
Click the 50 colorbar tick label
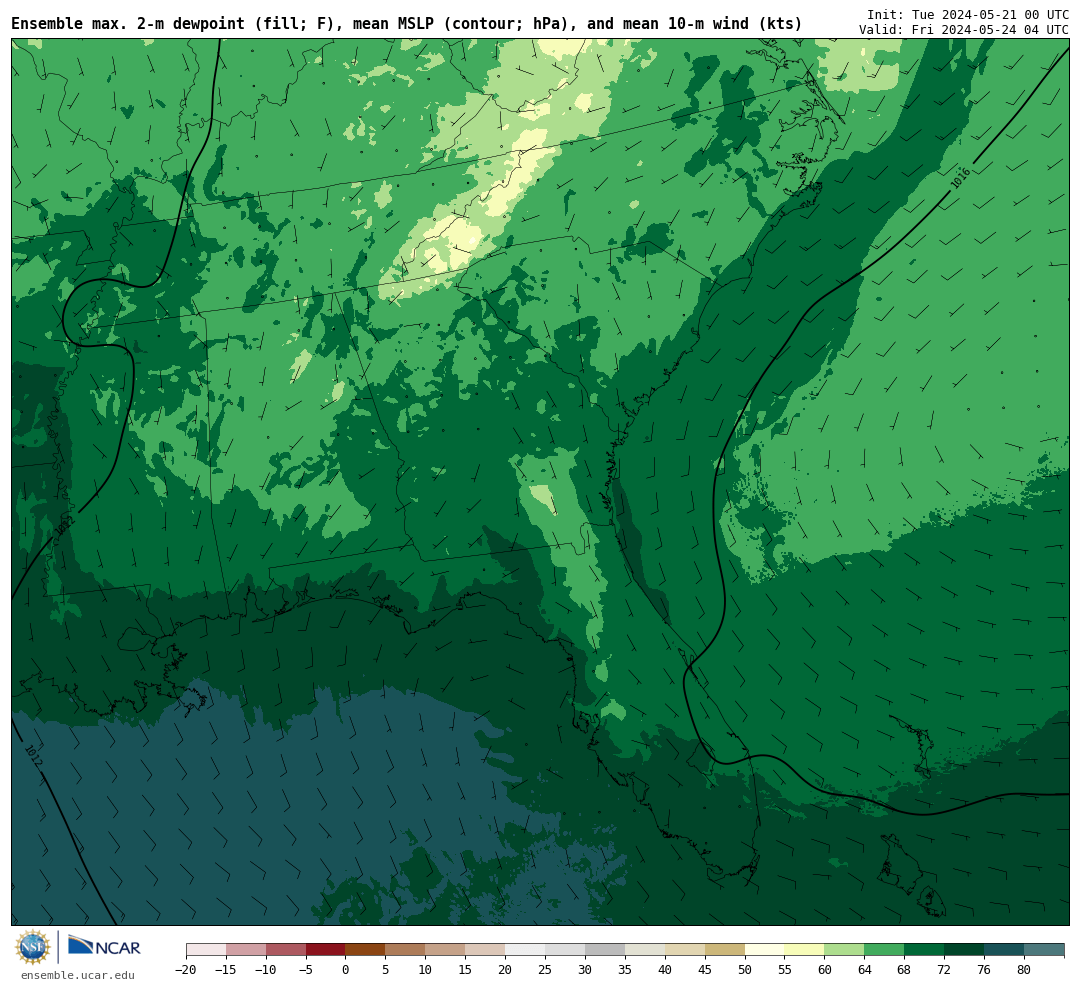745,970
